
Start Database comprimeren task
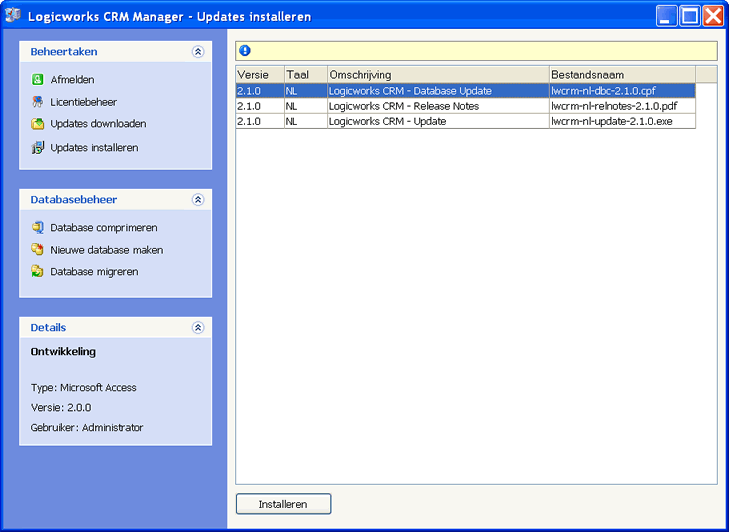pos(104,227)
